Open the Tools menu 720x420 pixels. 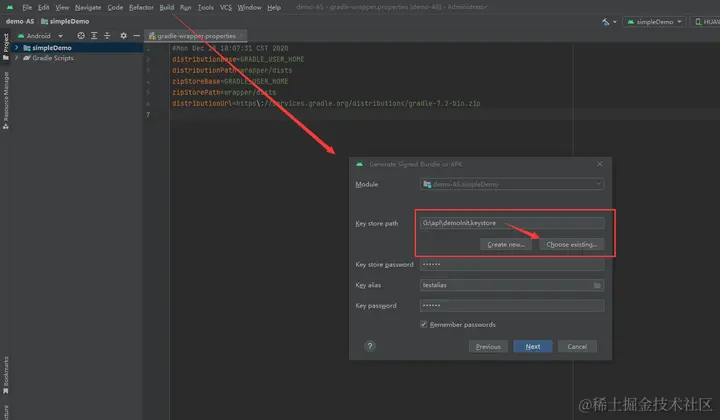(x=205, y=7)
